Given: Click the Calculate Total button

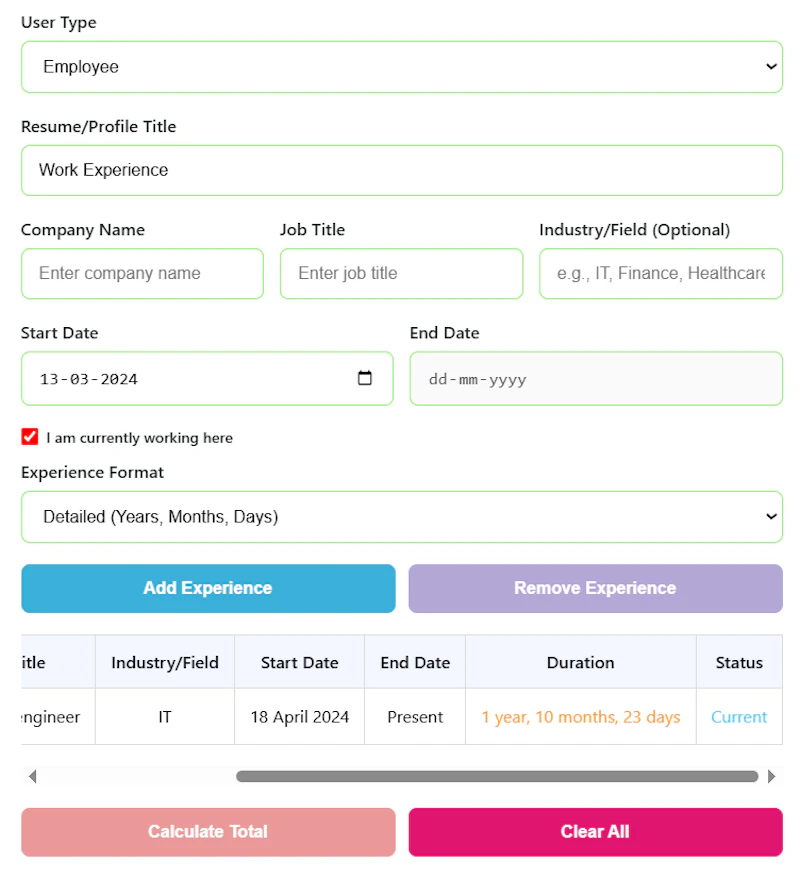Looking at the screenshot, I should pyautogui.click(x=208, y=832).
